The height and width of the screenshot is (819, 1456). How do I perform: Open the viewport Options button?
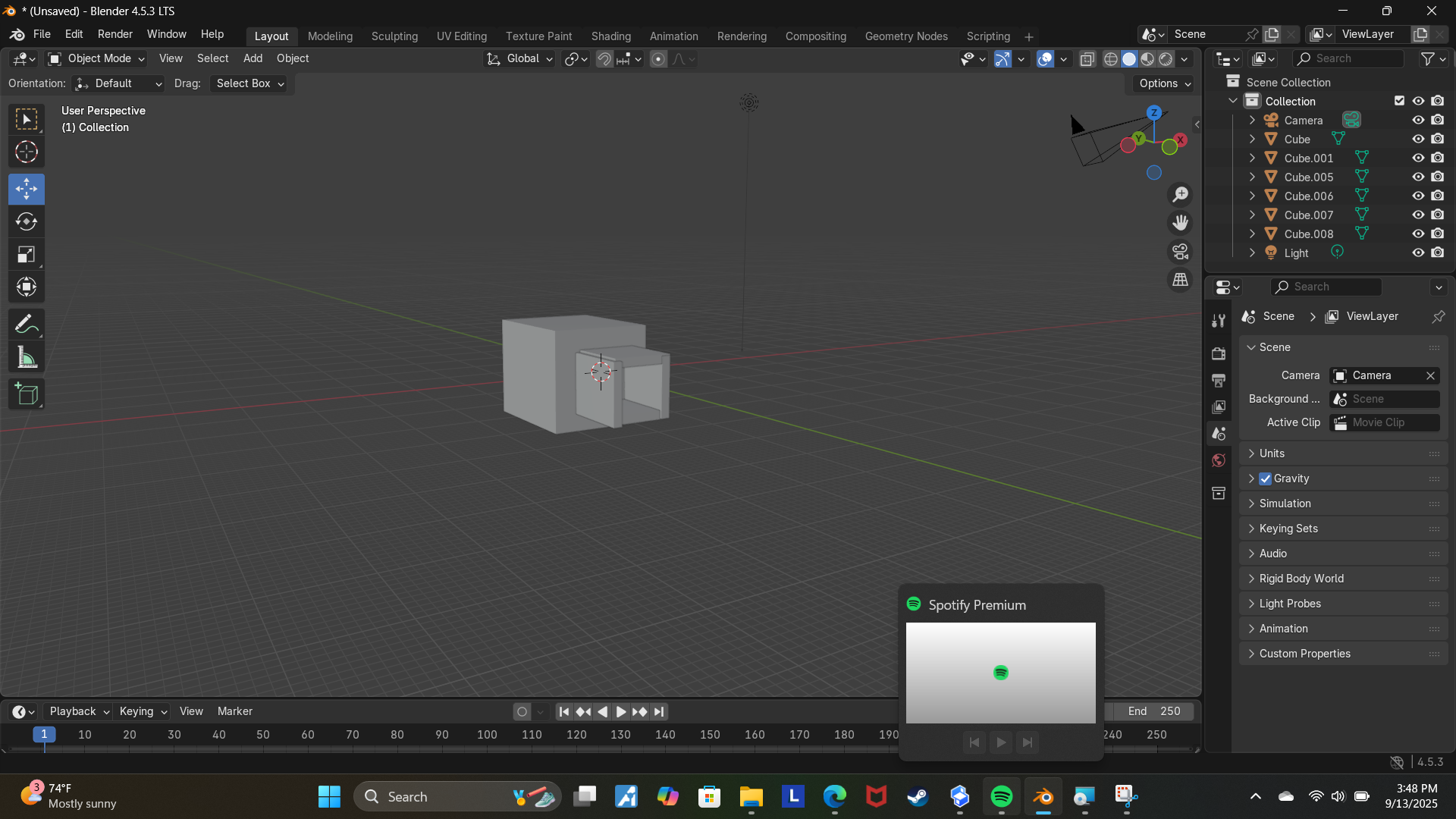(1164, 83)
